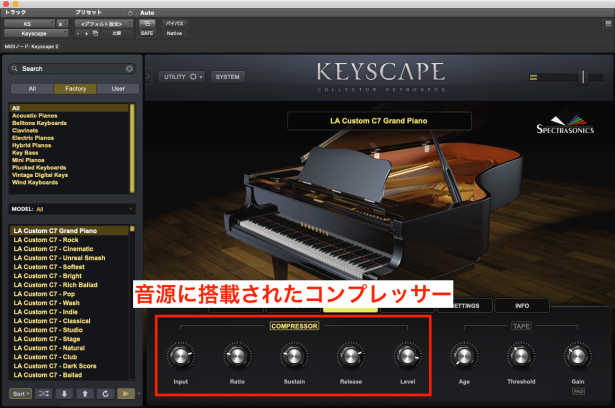Select Clavinets category

coord(25,131)
